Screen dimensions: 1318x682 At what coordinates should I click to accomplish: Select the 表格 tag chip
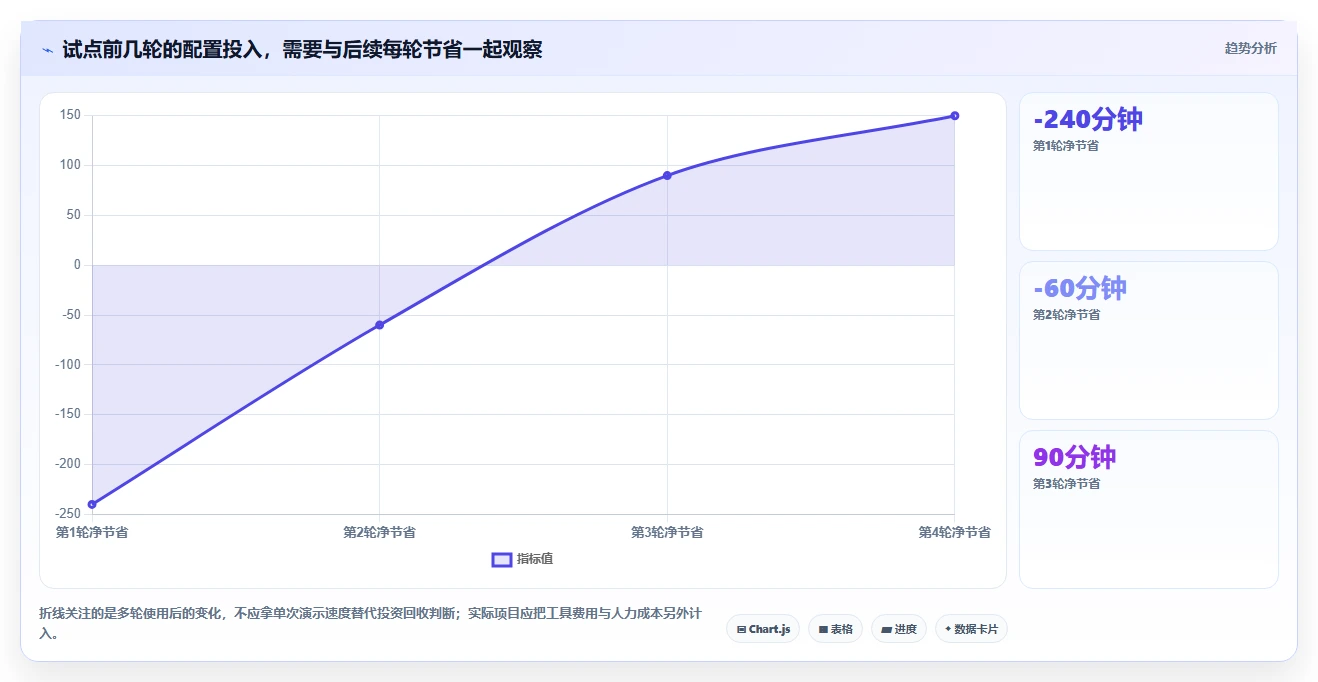[835, 629]
